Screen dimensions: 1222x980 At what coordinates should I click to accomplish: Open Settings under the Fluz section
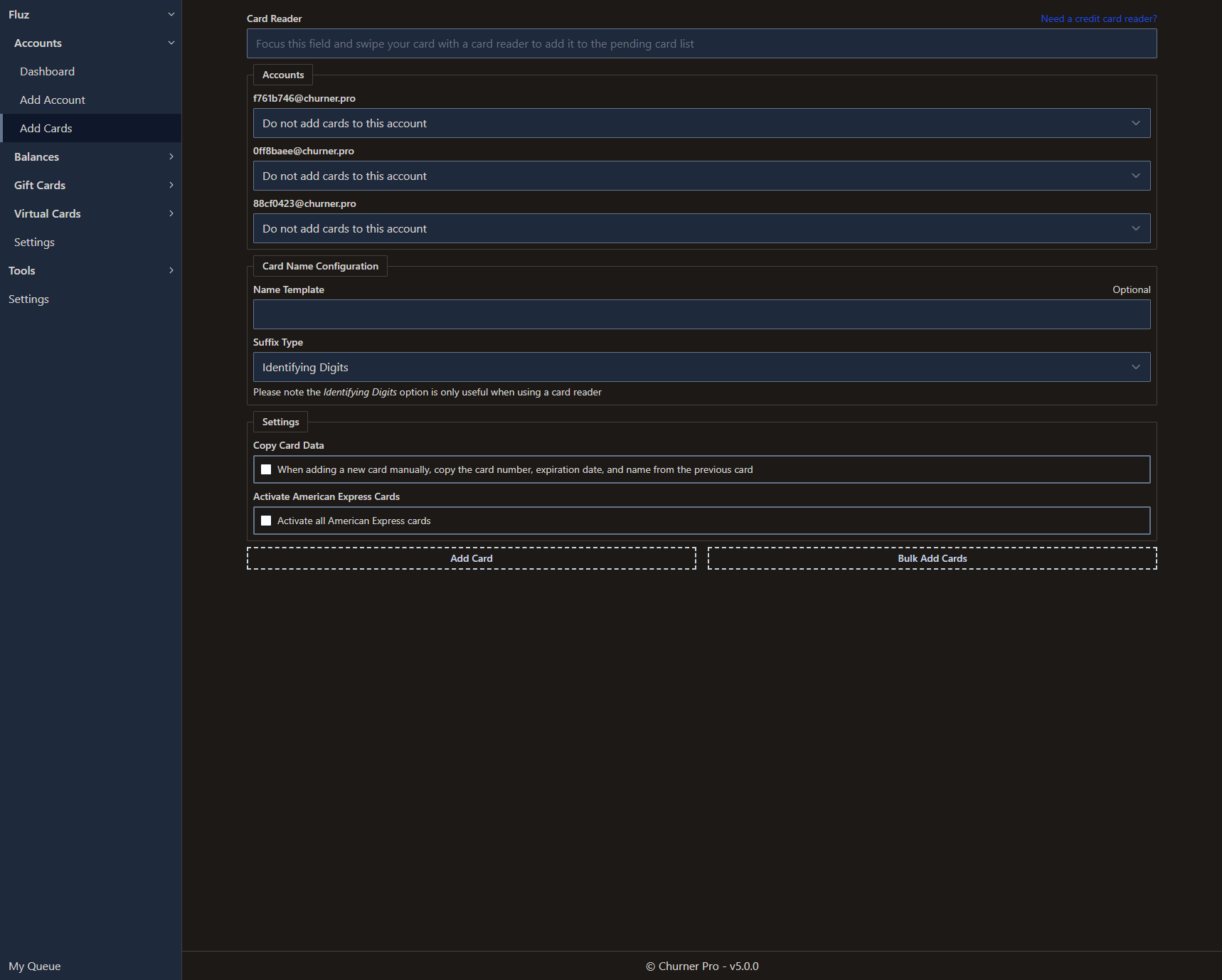tap(34, 242)
